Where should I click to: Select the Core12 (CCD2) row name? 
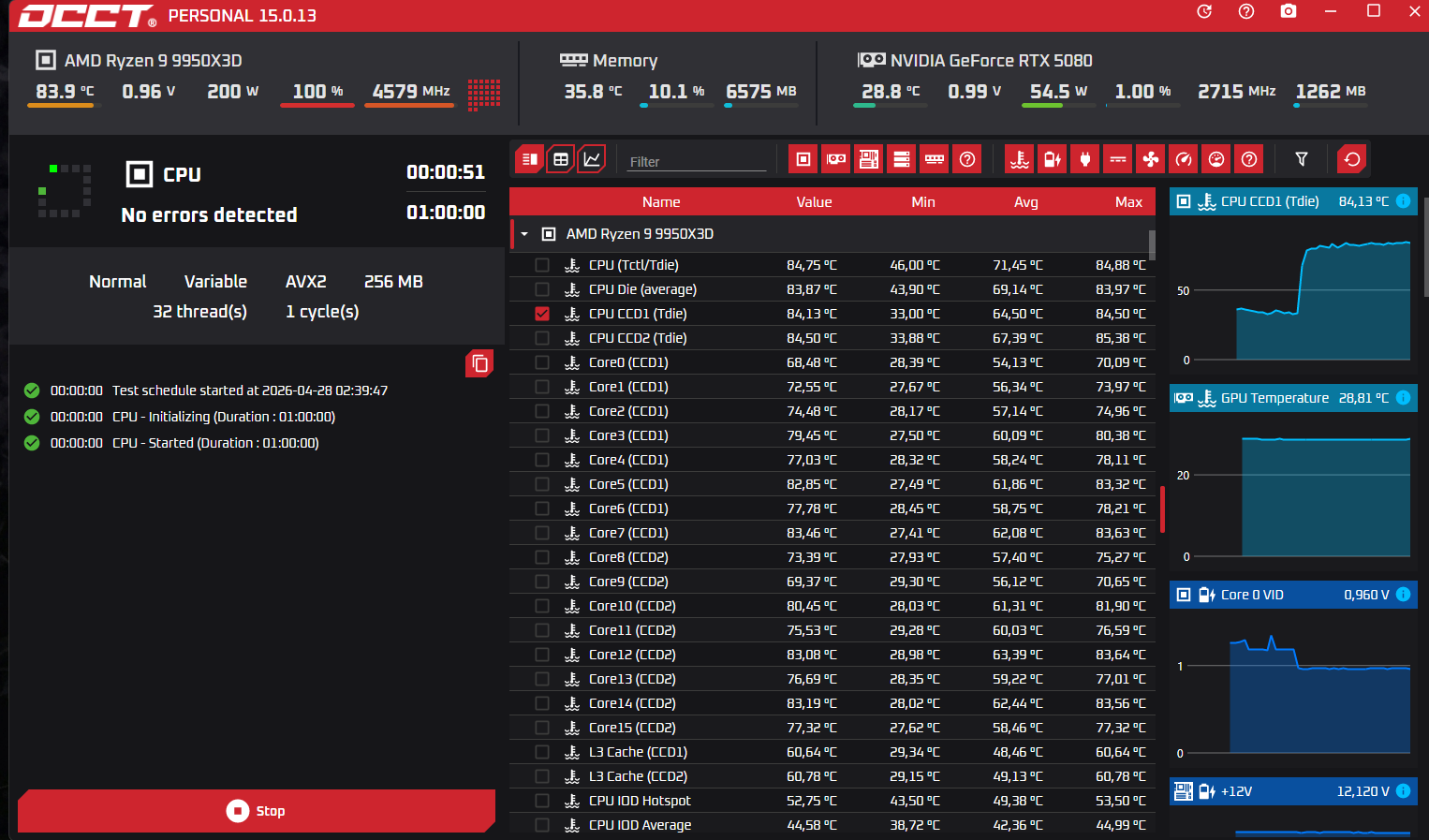tap(632, 655)
